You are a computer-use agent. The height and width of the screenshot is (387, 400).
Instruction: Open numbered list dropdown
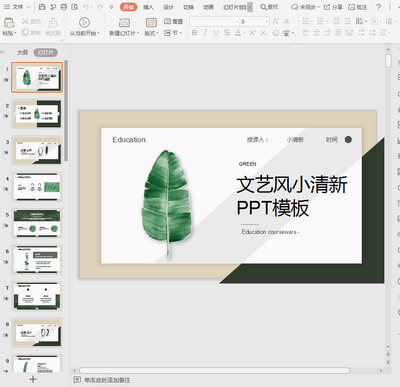coord(327,21)
